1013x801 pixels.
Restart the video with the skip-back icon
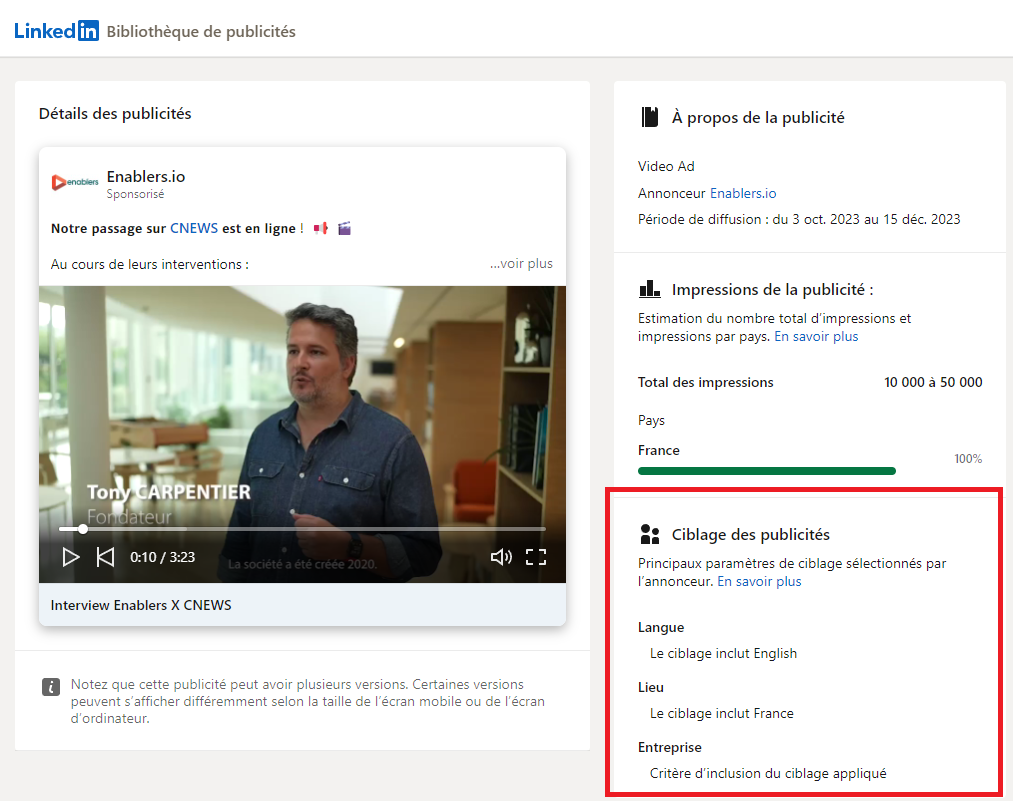coord(105,557)
